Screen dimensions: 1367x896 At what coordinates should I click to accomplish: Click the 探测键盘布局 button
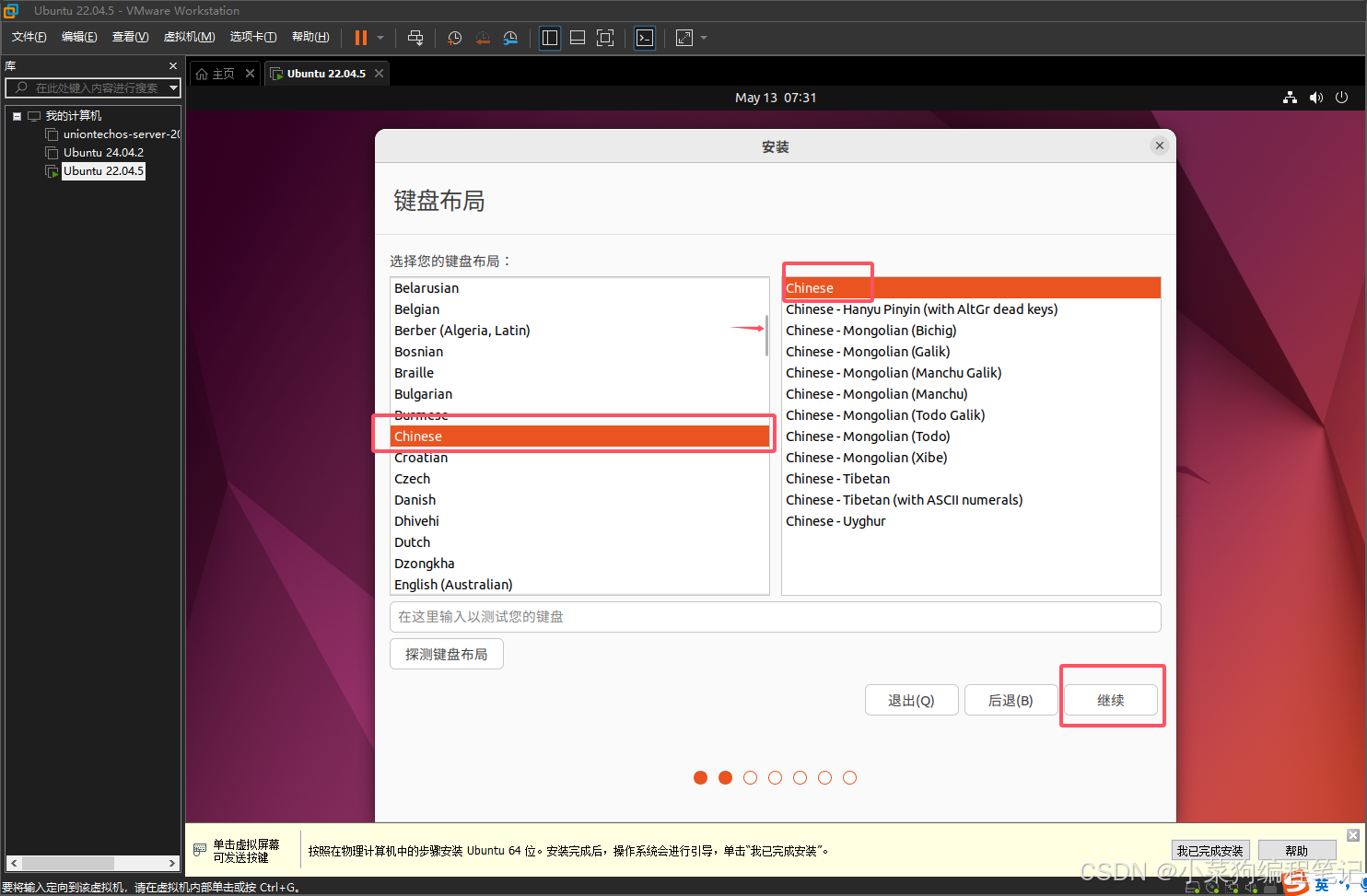[447, 654]
